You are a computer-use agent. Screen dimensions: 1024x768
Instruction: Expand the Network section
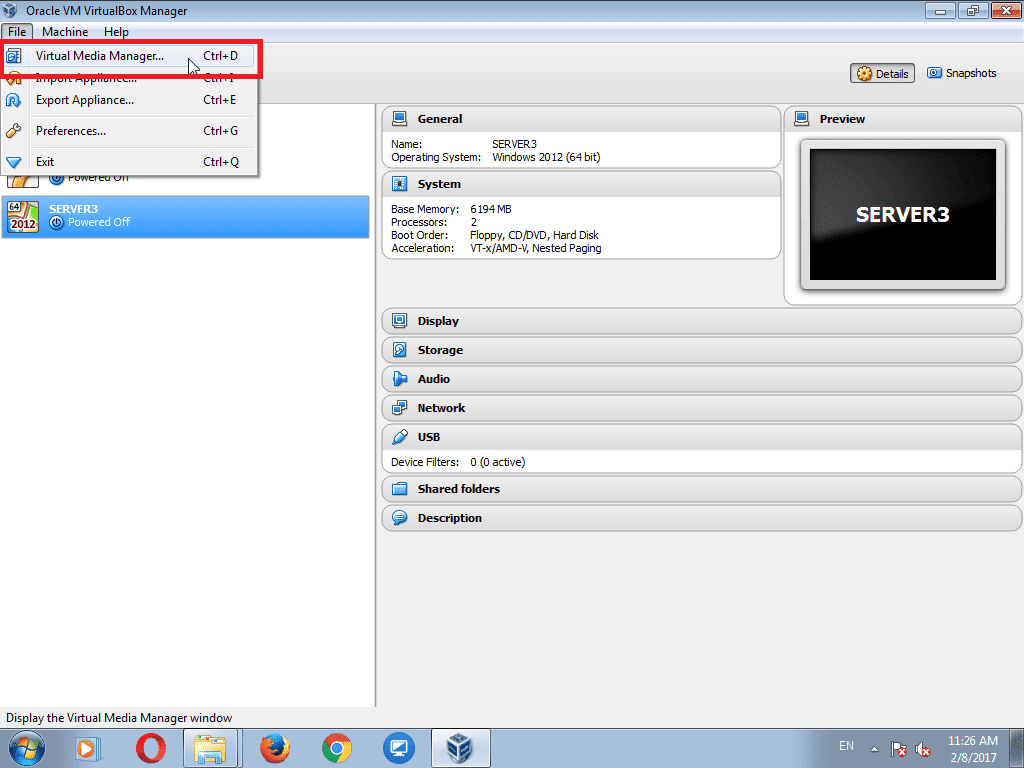click(701, 408)
